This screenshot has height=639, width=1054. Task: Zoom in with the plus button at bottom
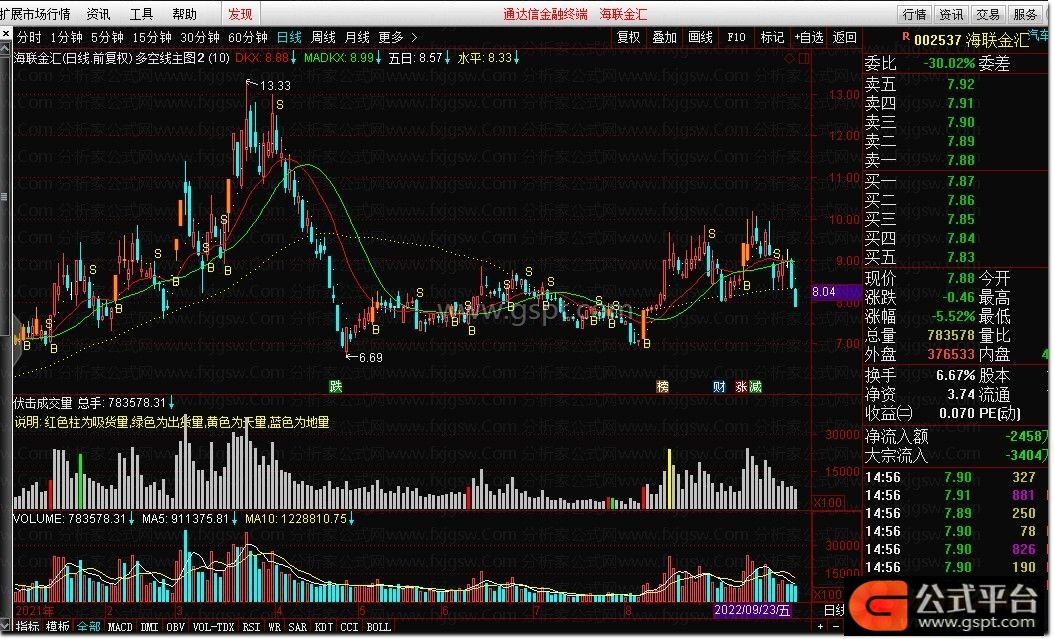[820, 627]
